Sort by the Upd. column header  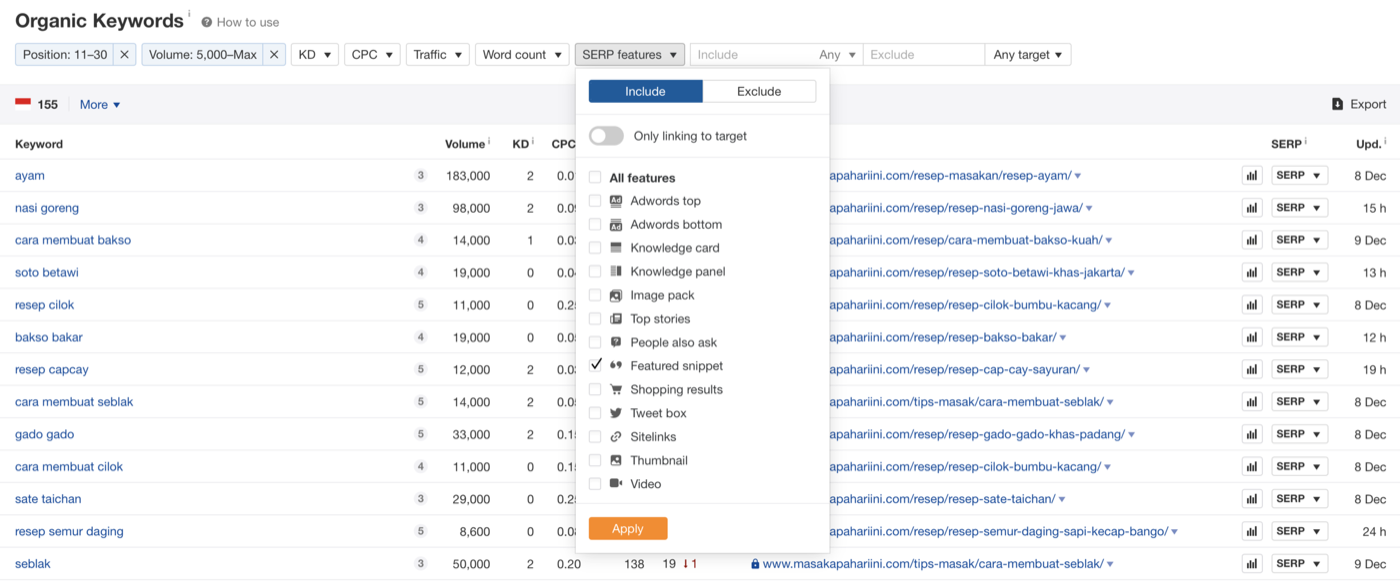coord(1370,144)
